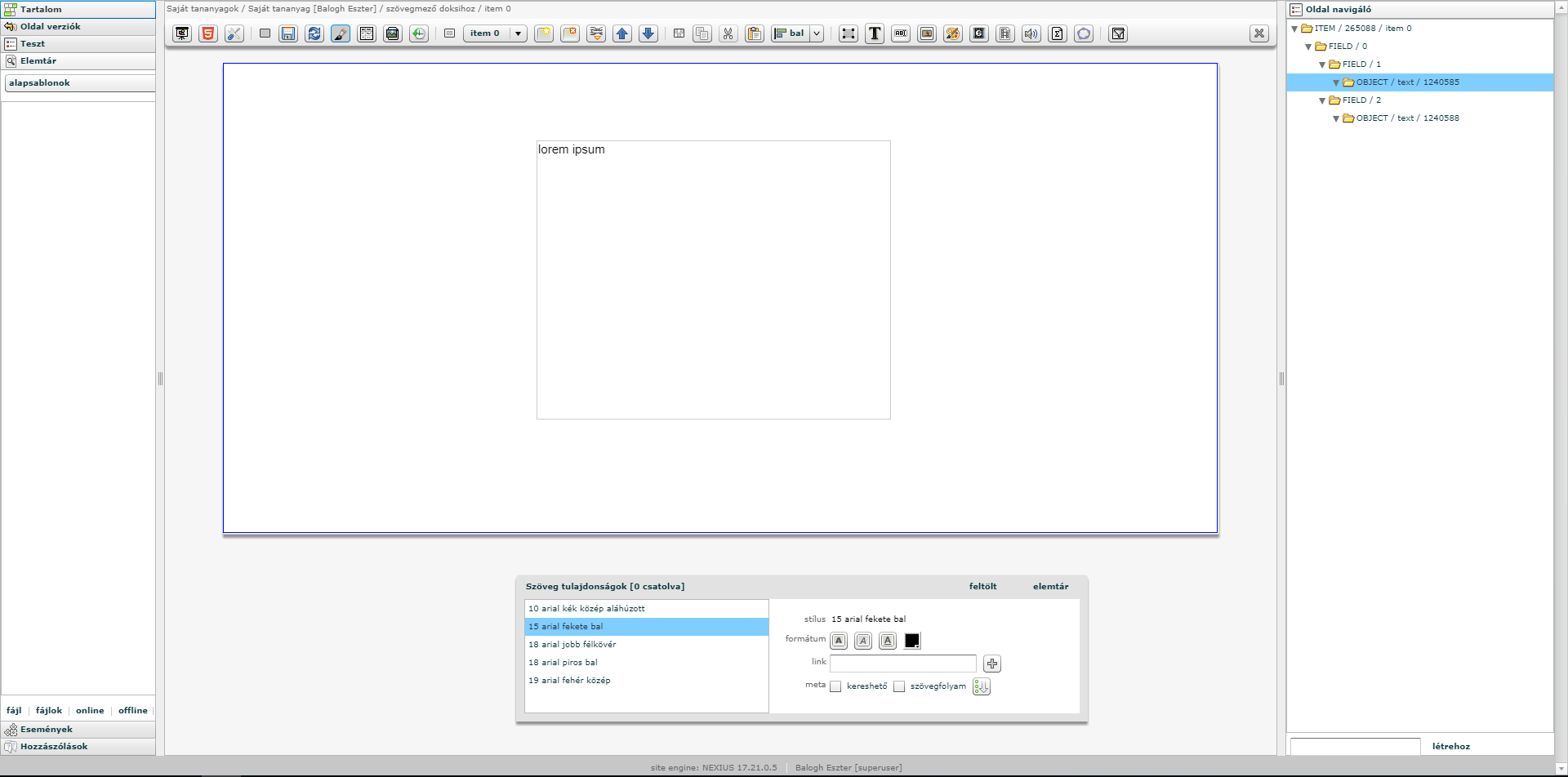The width and height of the screenshot is (1568, 777).
Task: Toggle bold format button
Action: click(839, 641)
